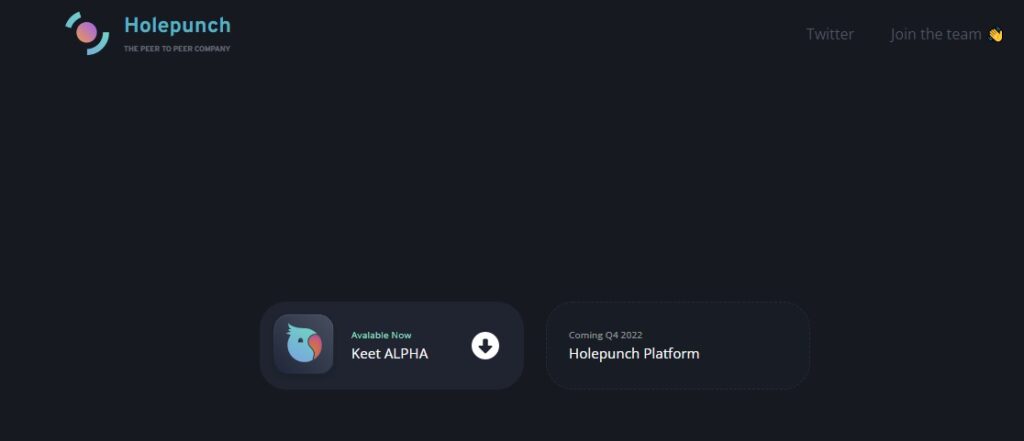Click the Holepunch wordmark text
Screen dimensions: 1024x441
[177, 25]
